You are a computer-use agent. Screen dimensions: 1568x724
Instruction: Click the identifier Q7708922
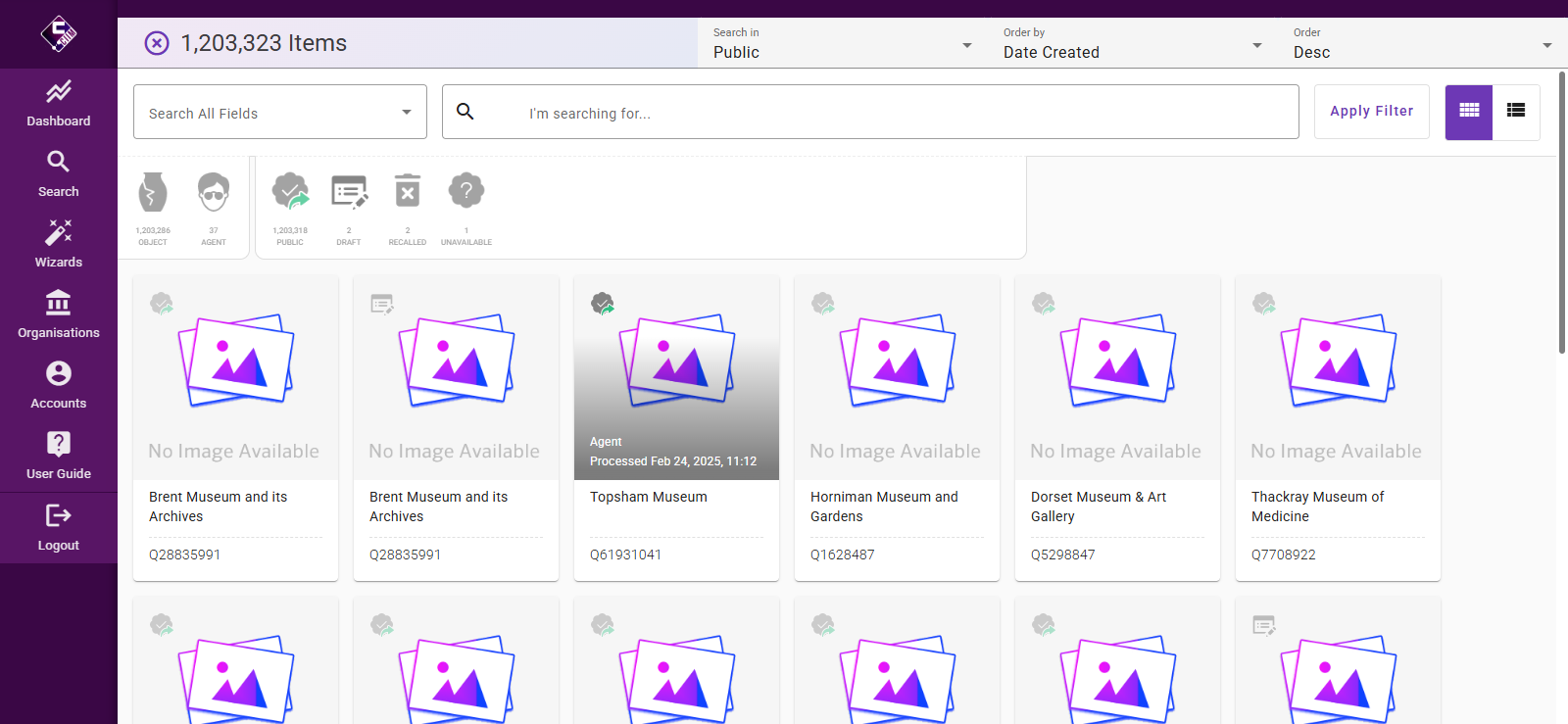[1284, 555]
